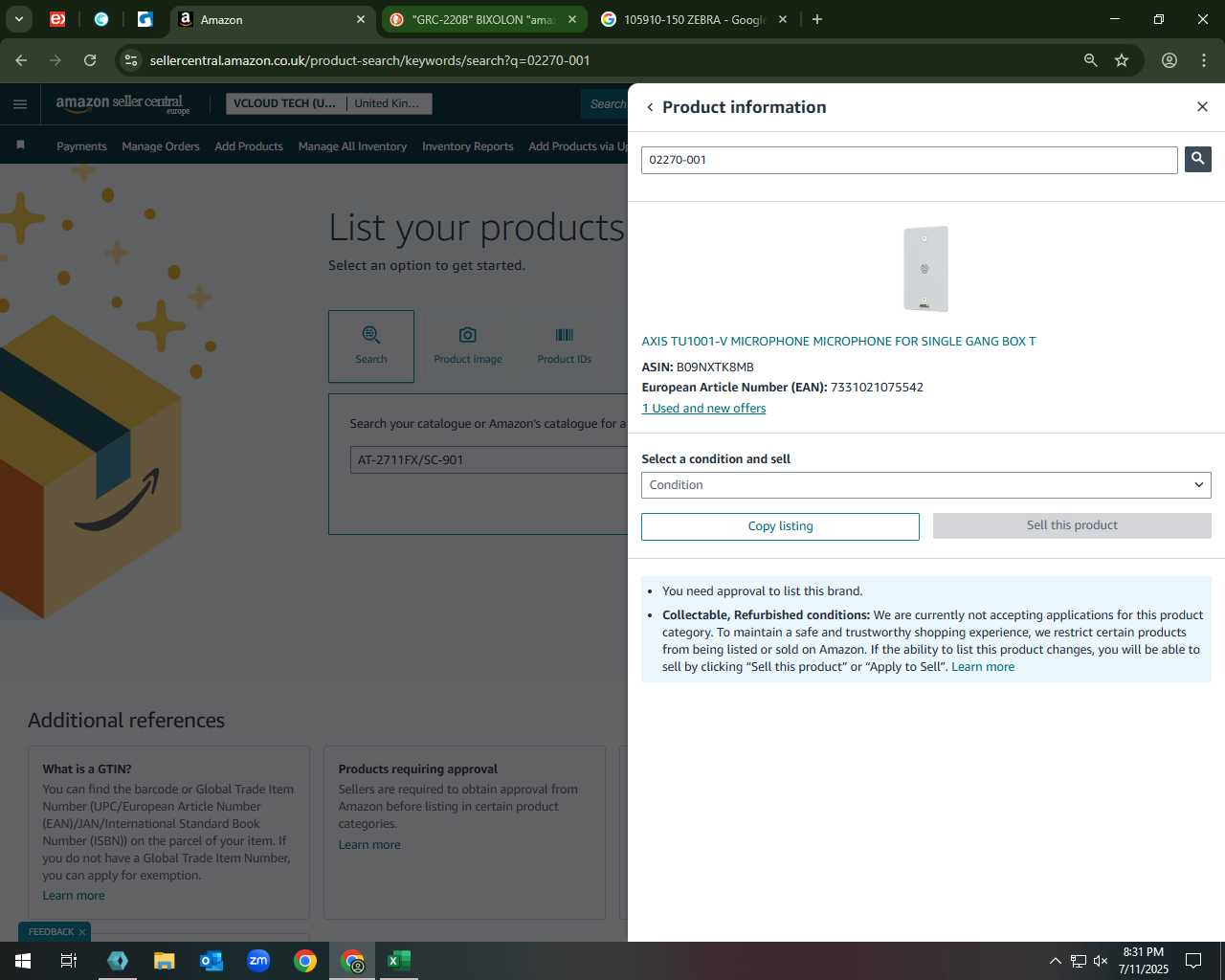Viewport: 1225px width, 980px height.
Task: Open the VCLOUD TECH account switcher
Action: click(x=328, y=103)
